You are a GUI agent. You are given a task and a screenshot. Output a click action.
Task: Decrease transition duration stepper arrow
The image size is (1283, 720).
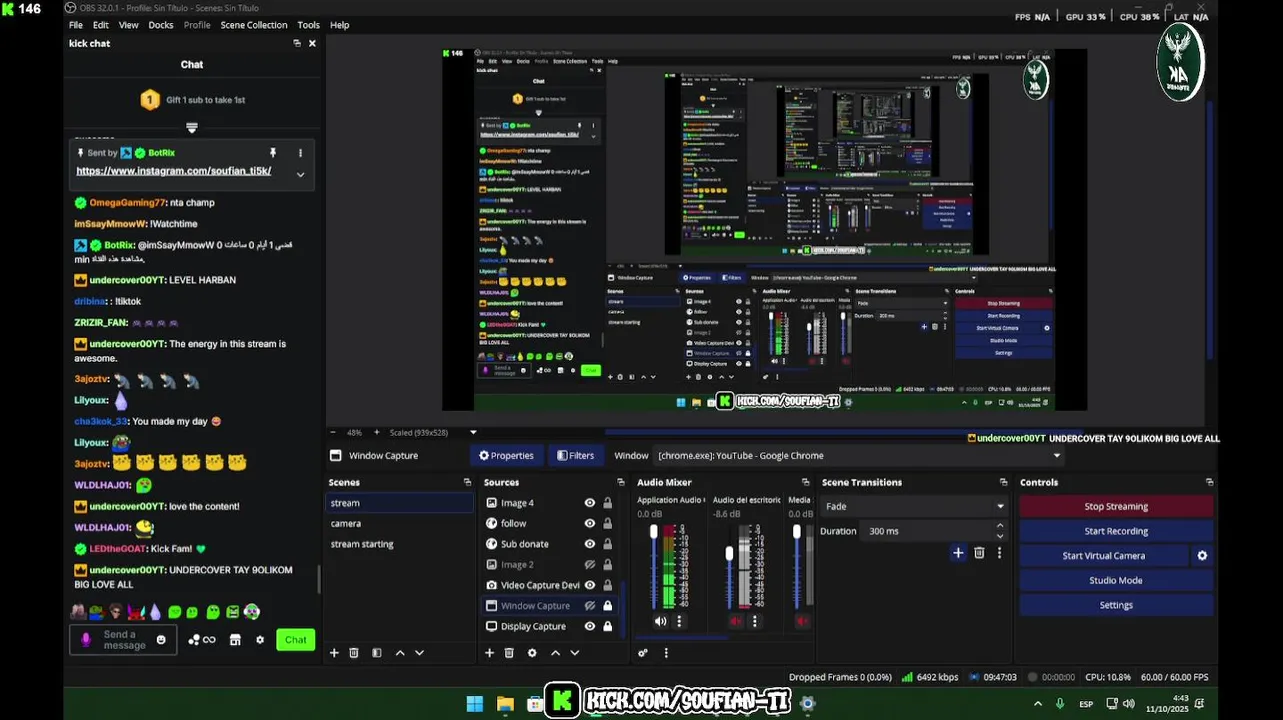[999, 536]
